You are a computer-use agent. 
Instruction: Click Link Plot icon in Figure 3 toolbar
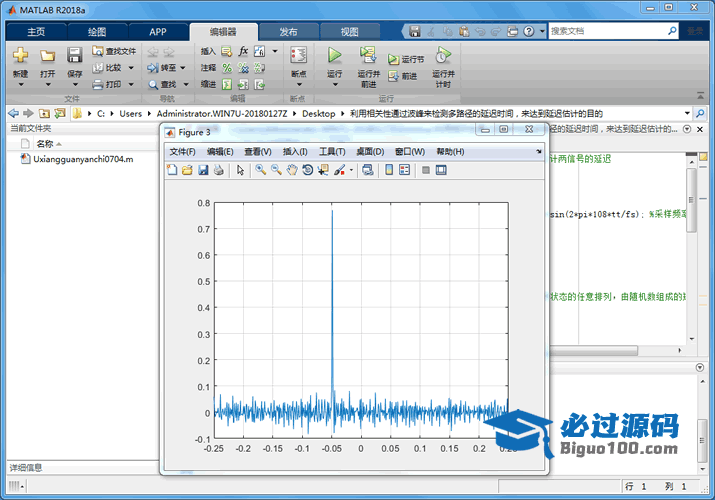[368, 170]
